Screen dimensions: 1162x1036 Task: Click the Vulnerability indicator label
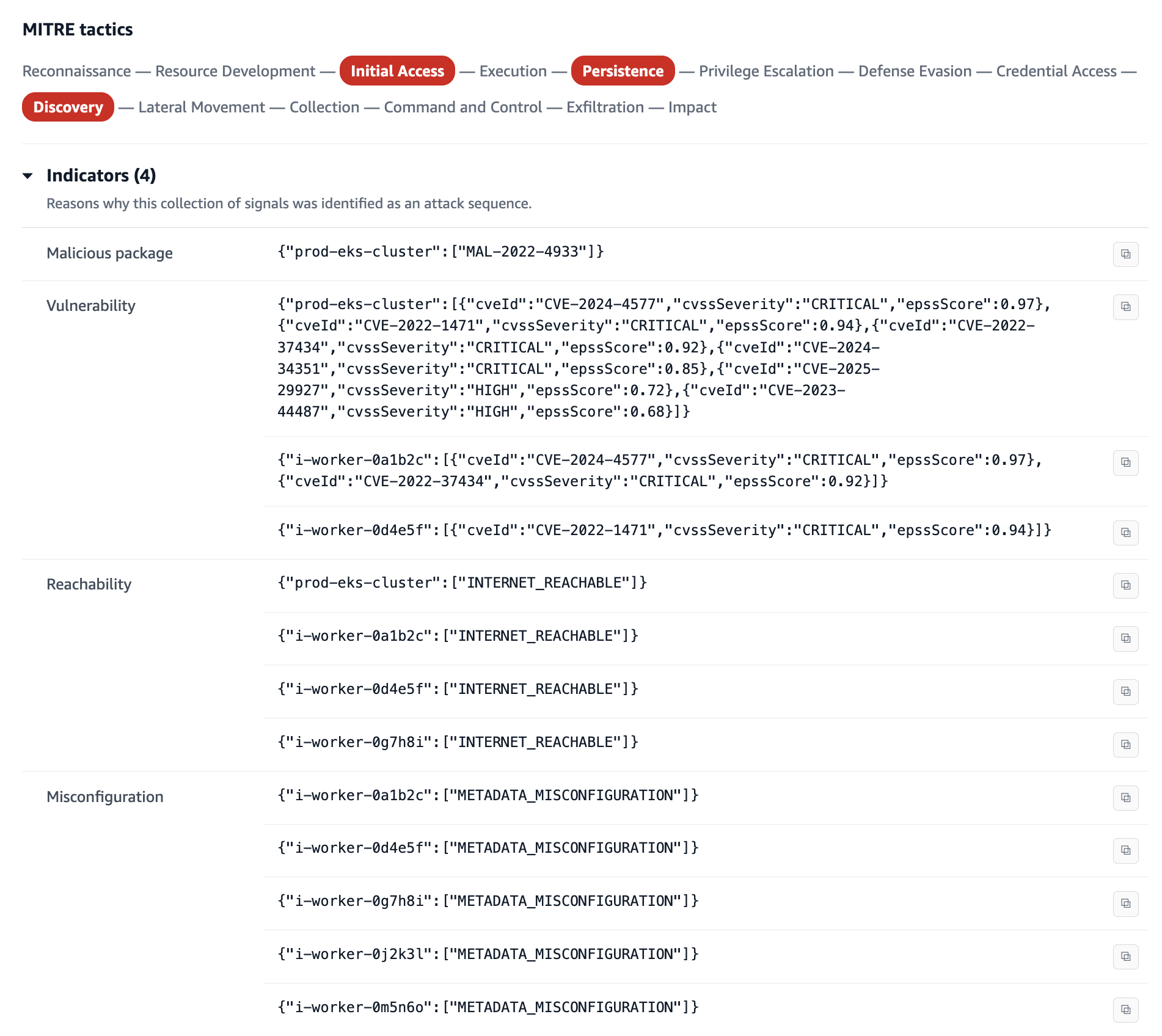91,305
